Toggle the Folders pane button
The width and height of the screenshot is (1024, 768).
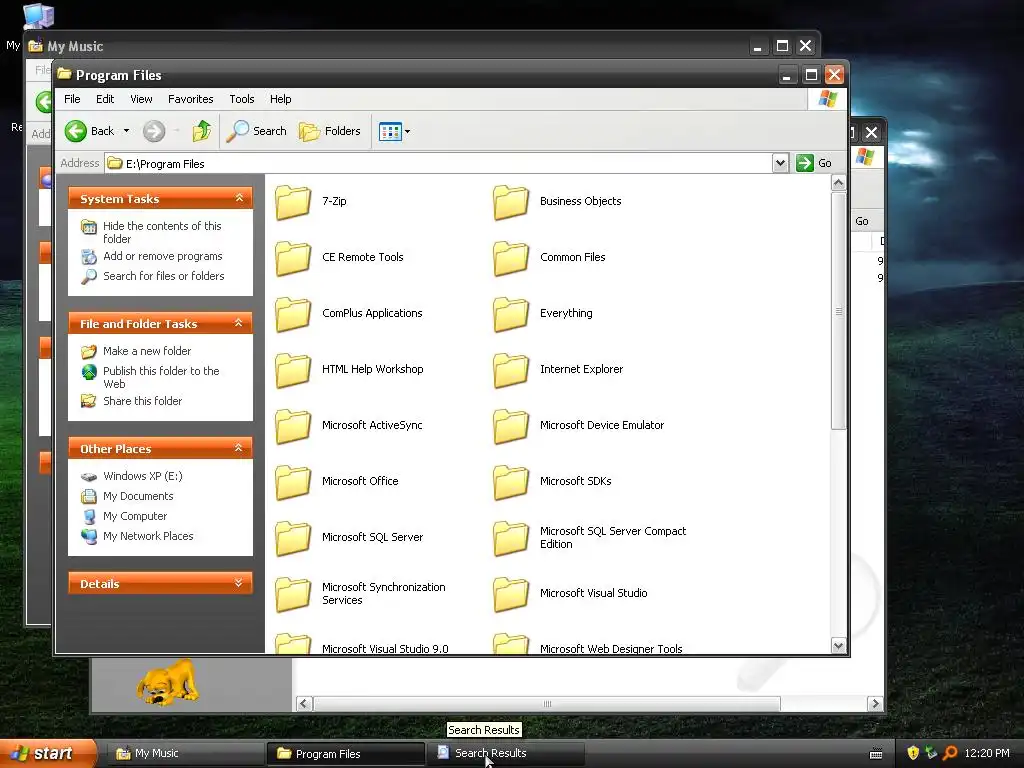click(x=330, y=131)
